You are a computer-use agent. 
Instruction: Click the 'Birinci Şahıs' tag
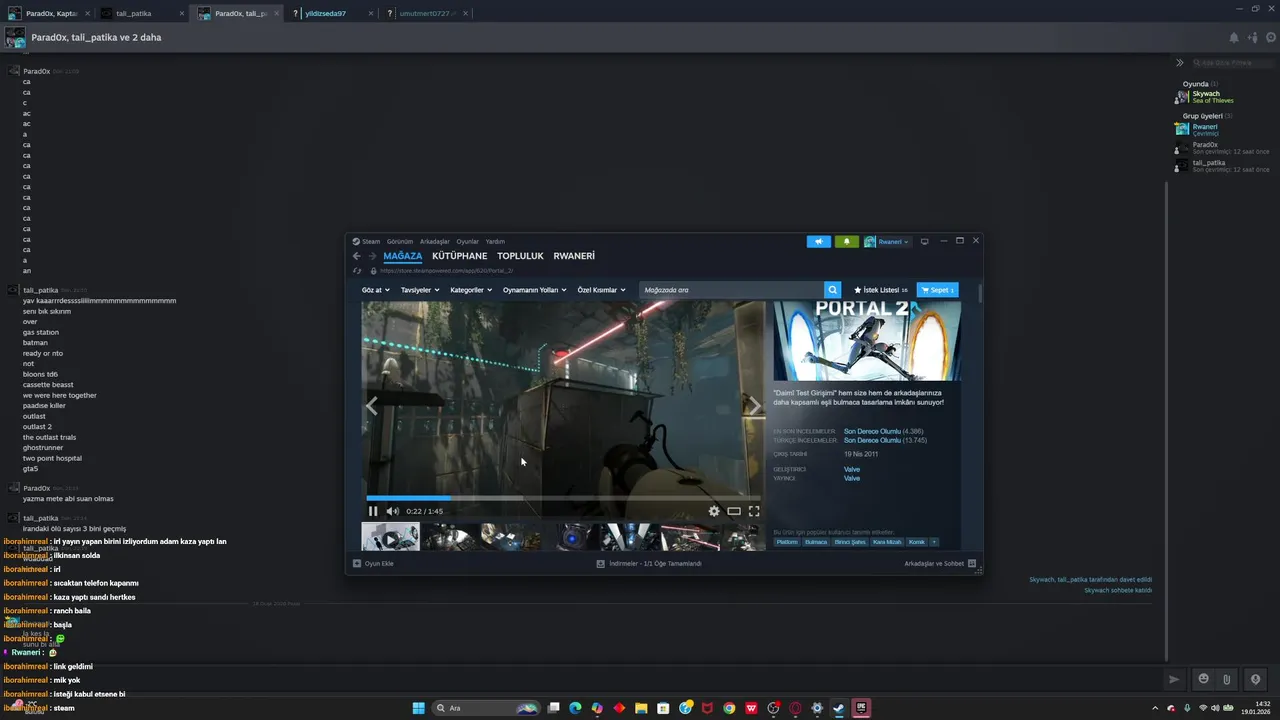click(x=850, y=542)
